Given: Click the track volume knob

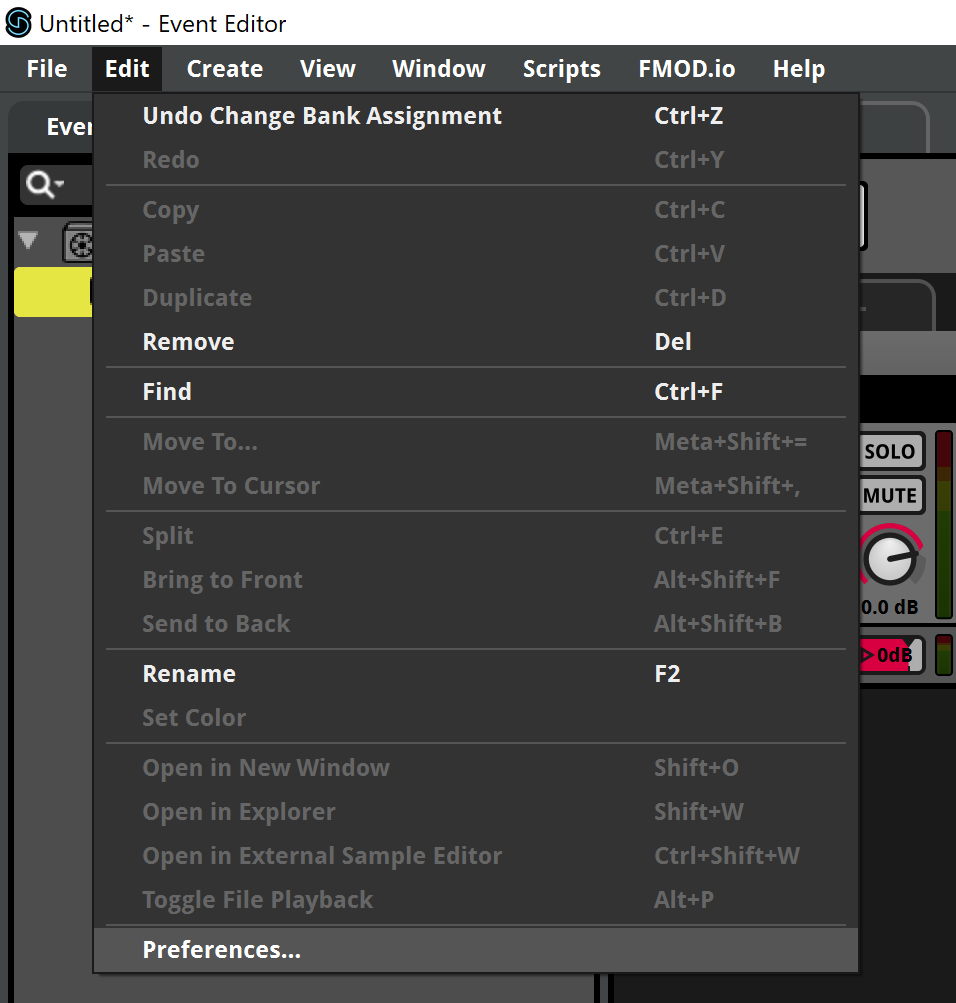Looking at the screenshot, I should coord(891,558).
